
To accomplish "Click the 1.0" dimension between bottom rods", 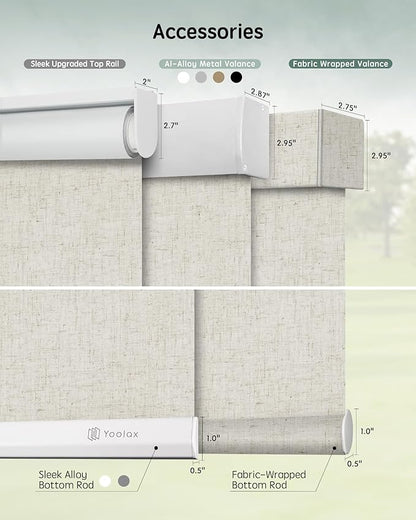I will pos(213,438).
